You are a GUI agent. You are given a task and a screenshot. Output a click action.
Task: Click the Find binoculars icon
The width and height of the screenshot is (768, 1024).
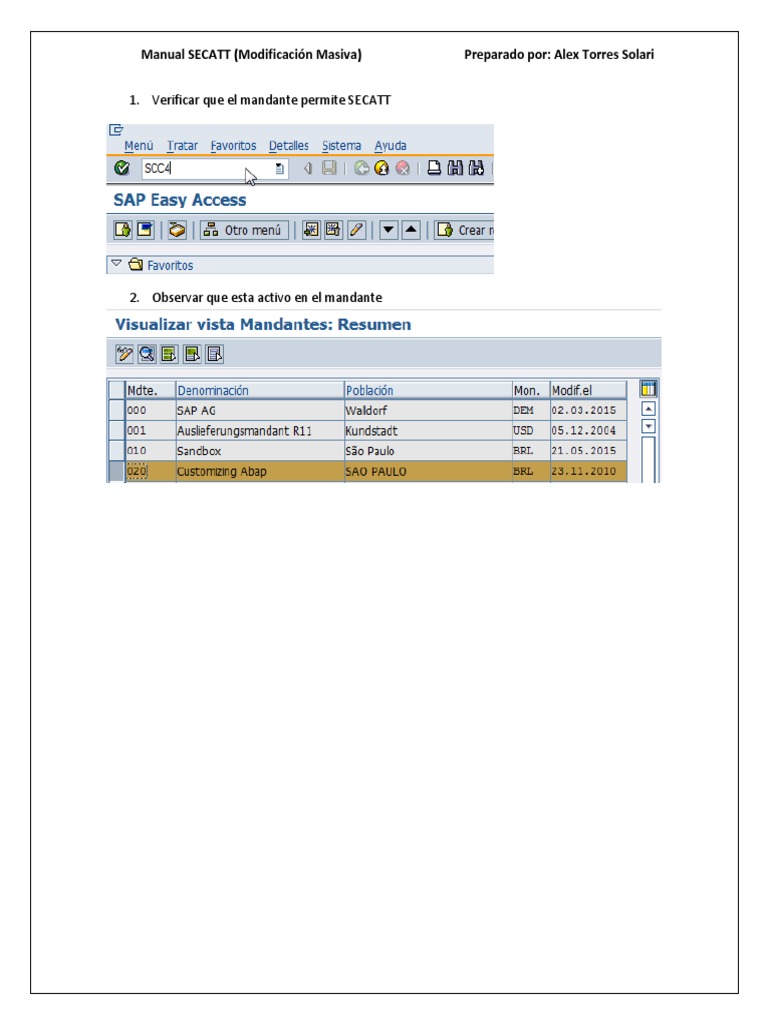click(x=455, y=168)
